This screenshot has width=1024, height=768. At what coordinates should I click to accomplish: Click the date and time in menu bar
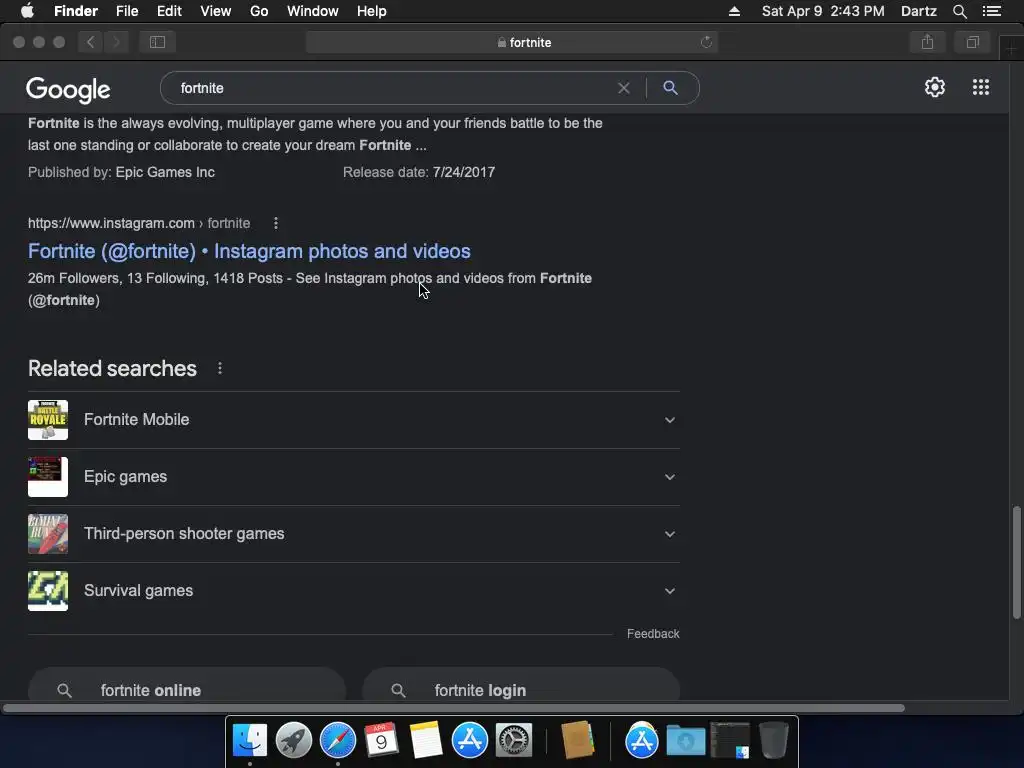(823, 11)
